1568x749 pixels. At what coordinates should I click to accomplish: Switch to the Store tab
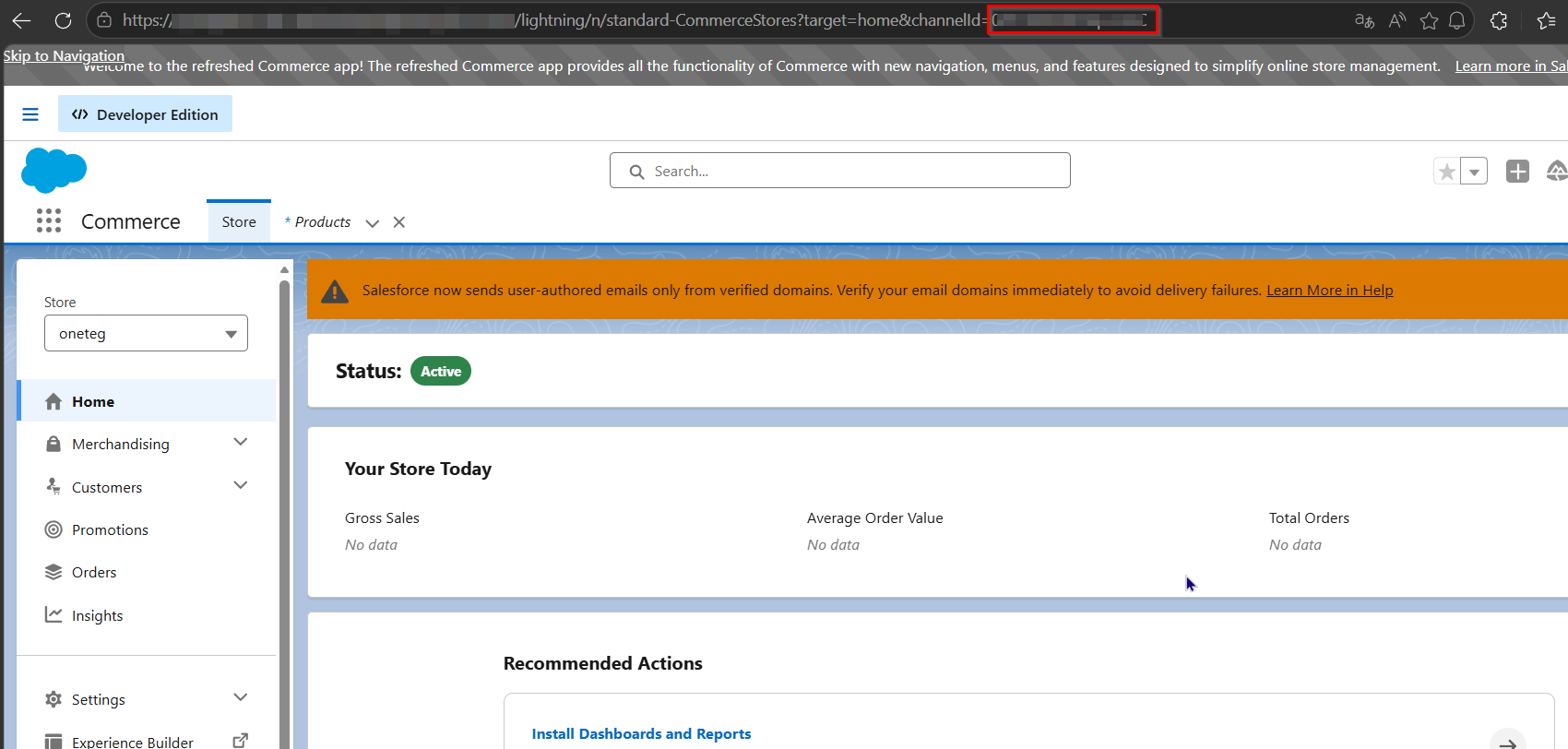tap(239, 221)
